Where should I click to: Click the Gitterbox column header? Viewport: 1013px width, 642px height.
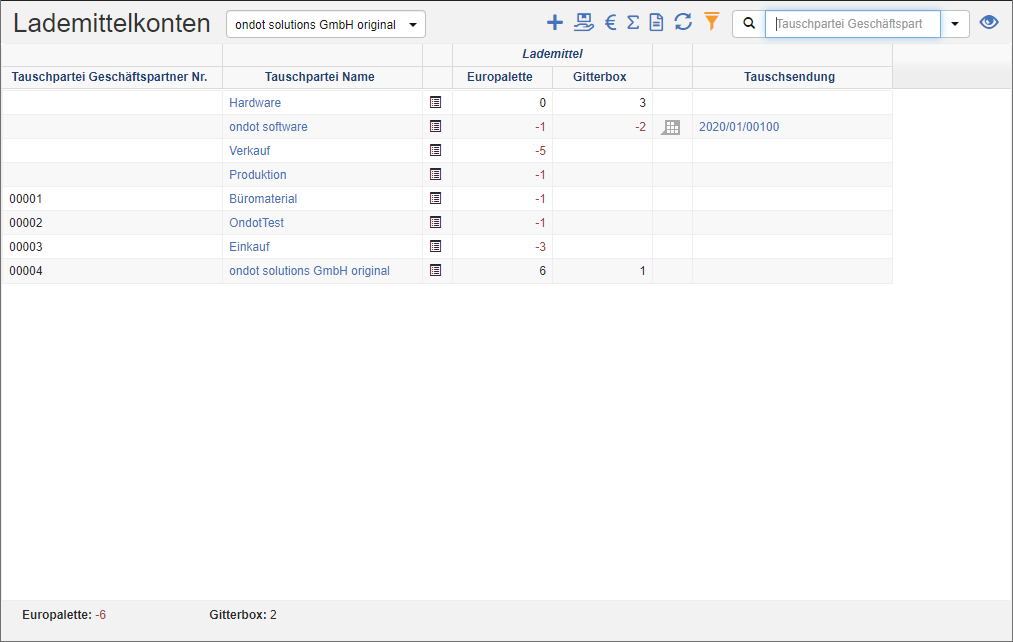point(600,77)
